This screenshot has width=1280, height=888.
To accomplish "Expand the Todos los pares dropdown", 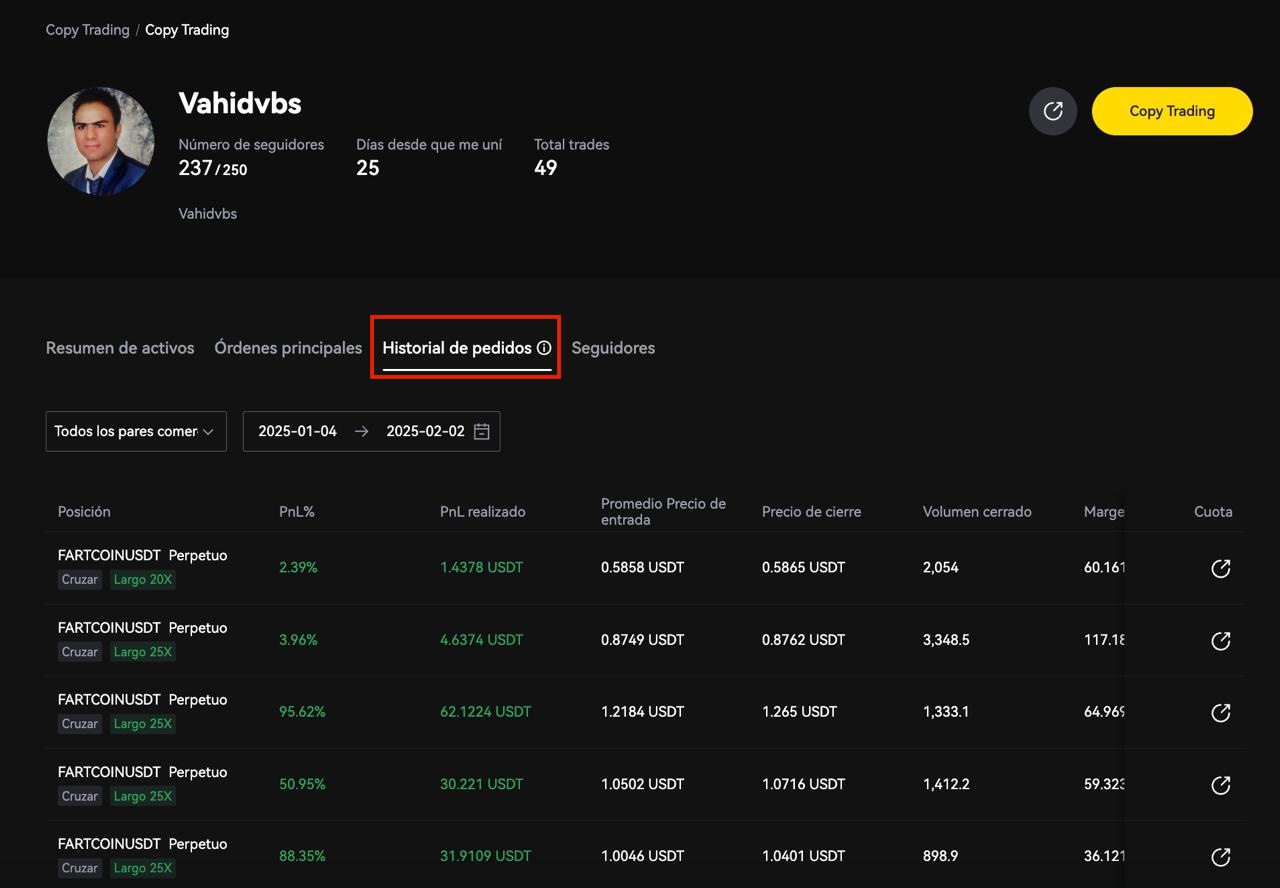I will coord(136,432).
